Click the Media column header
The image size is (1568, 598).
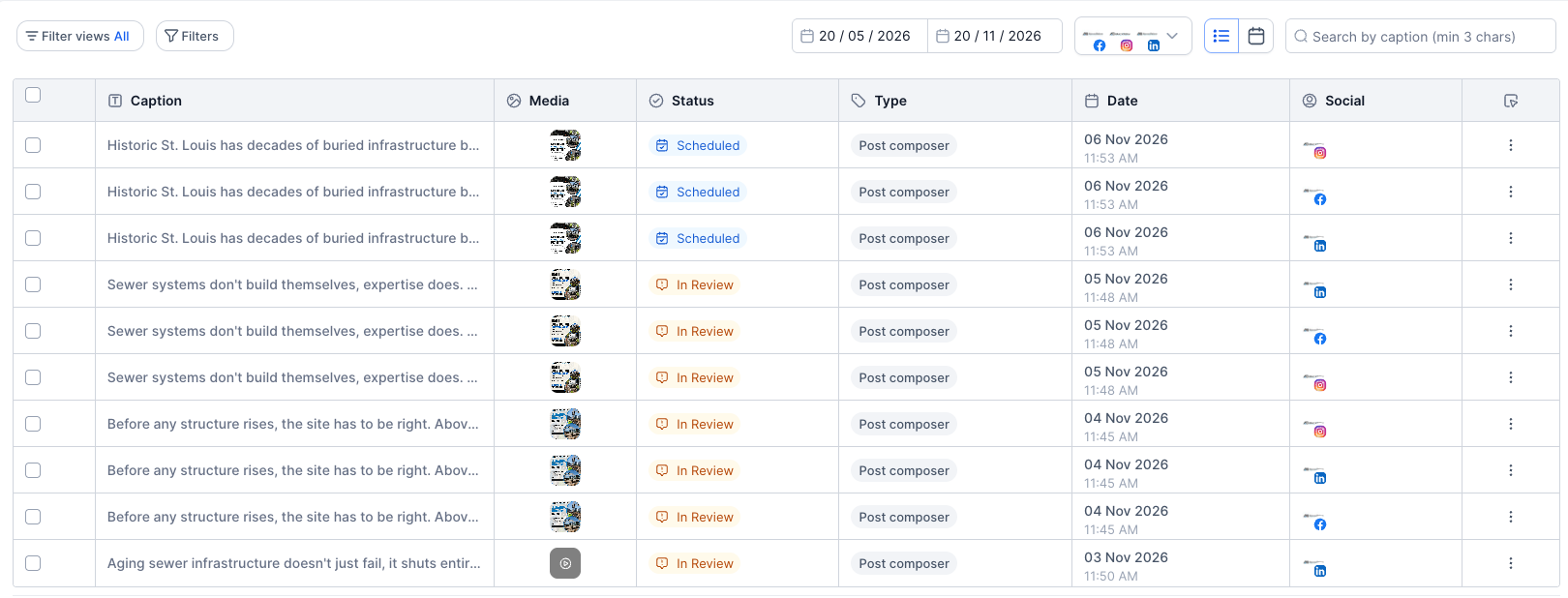565,101
